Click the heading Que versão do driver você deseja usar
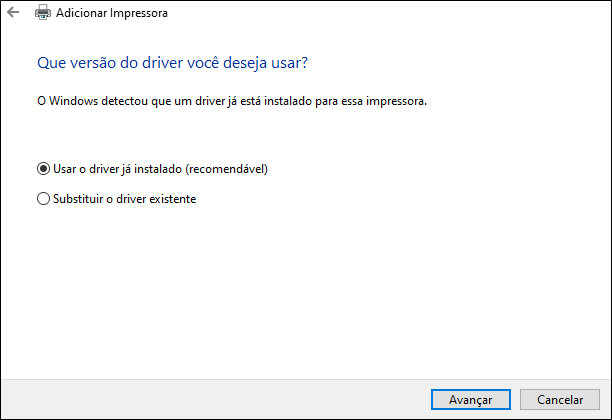 click(172, 63)
